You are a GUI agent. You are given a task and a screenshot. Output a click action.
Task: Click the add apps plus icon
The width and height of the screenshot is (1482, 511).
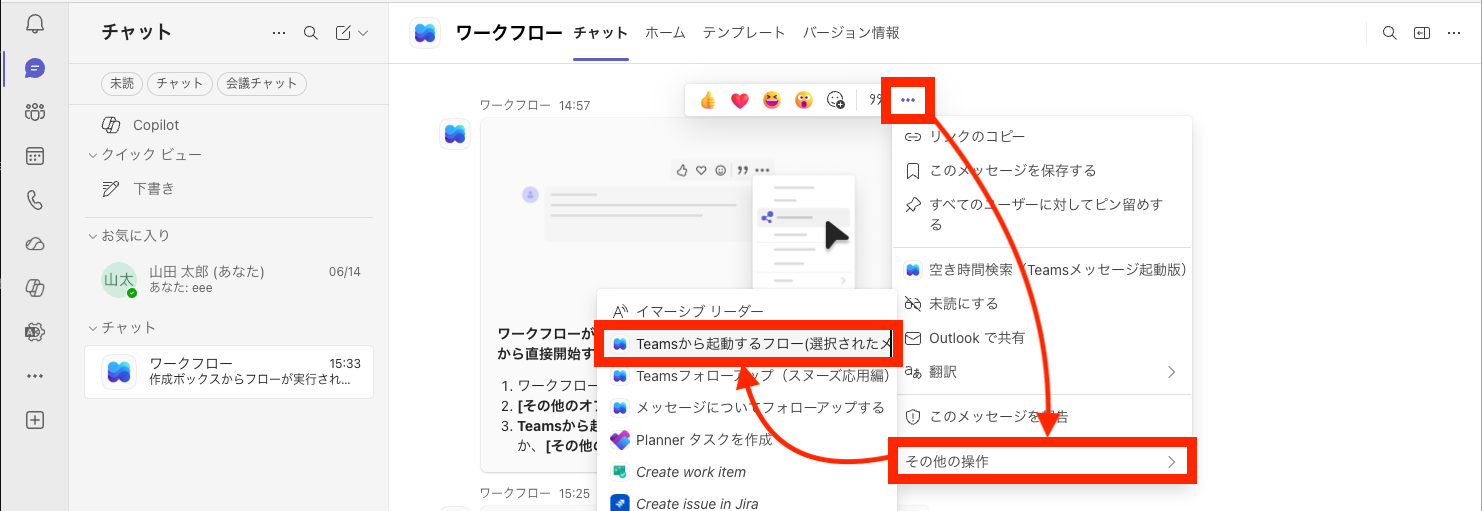[x=35, y=420]
